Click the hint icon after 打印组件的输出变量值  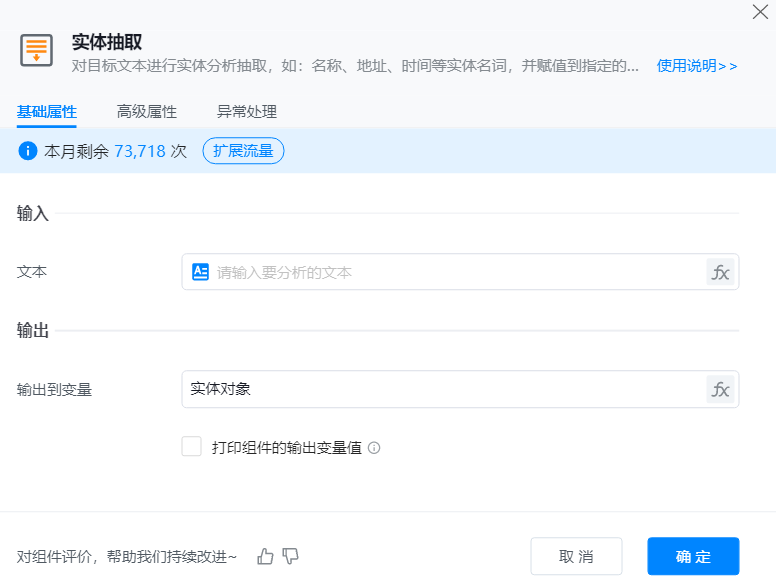coord(374,448)
